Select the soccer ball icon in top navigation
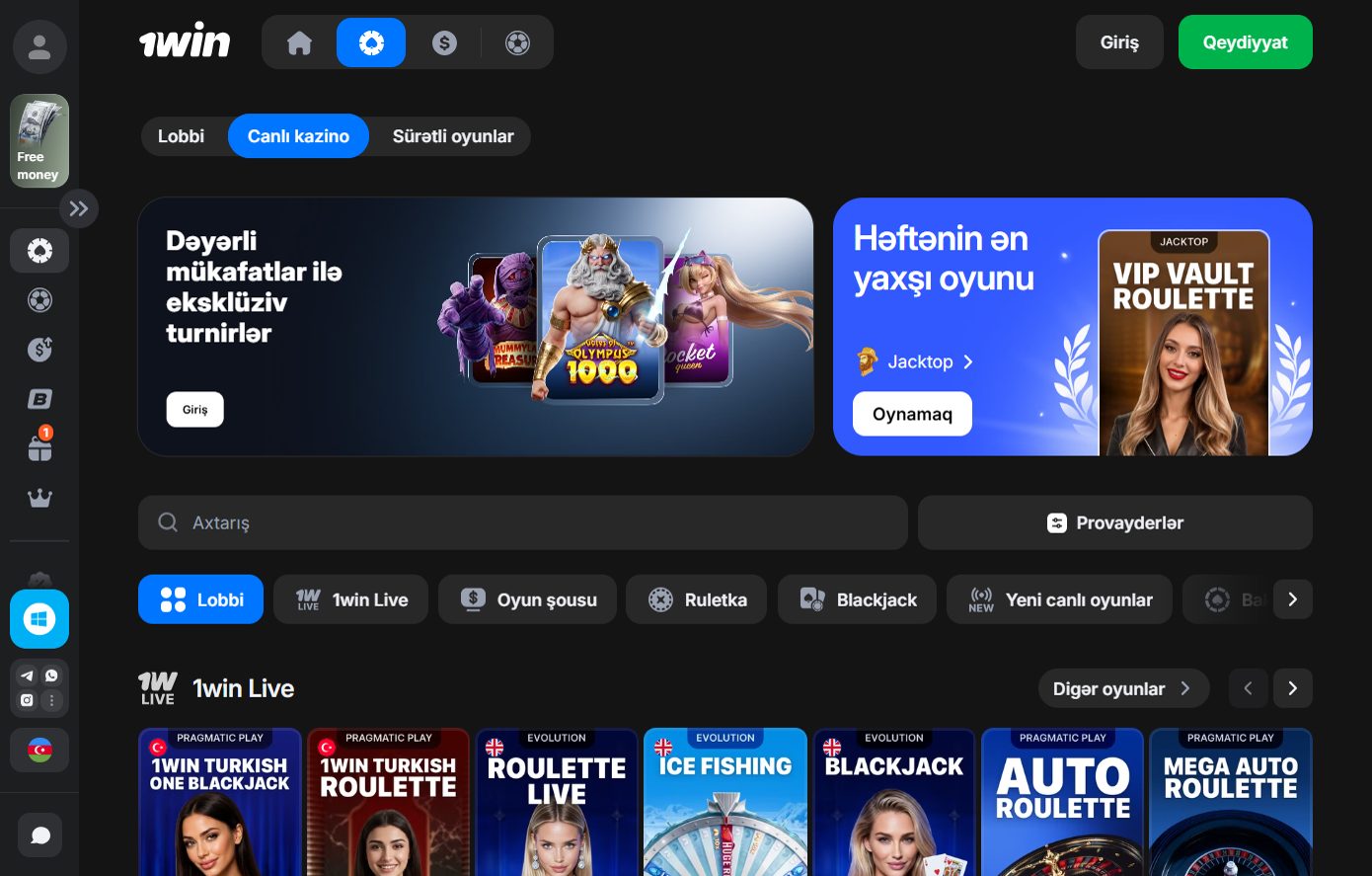Viewport: 1372px width, 876px height. click(517, 42)
